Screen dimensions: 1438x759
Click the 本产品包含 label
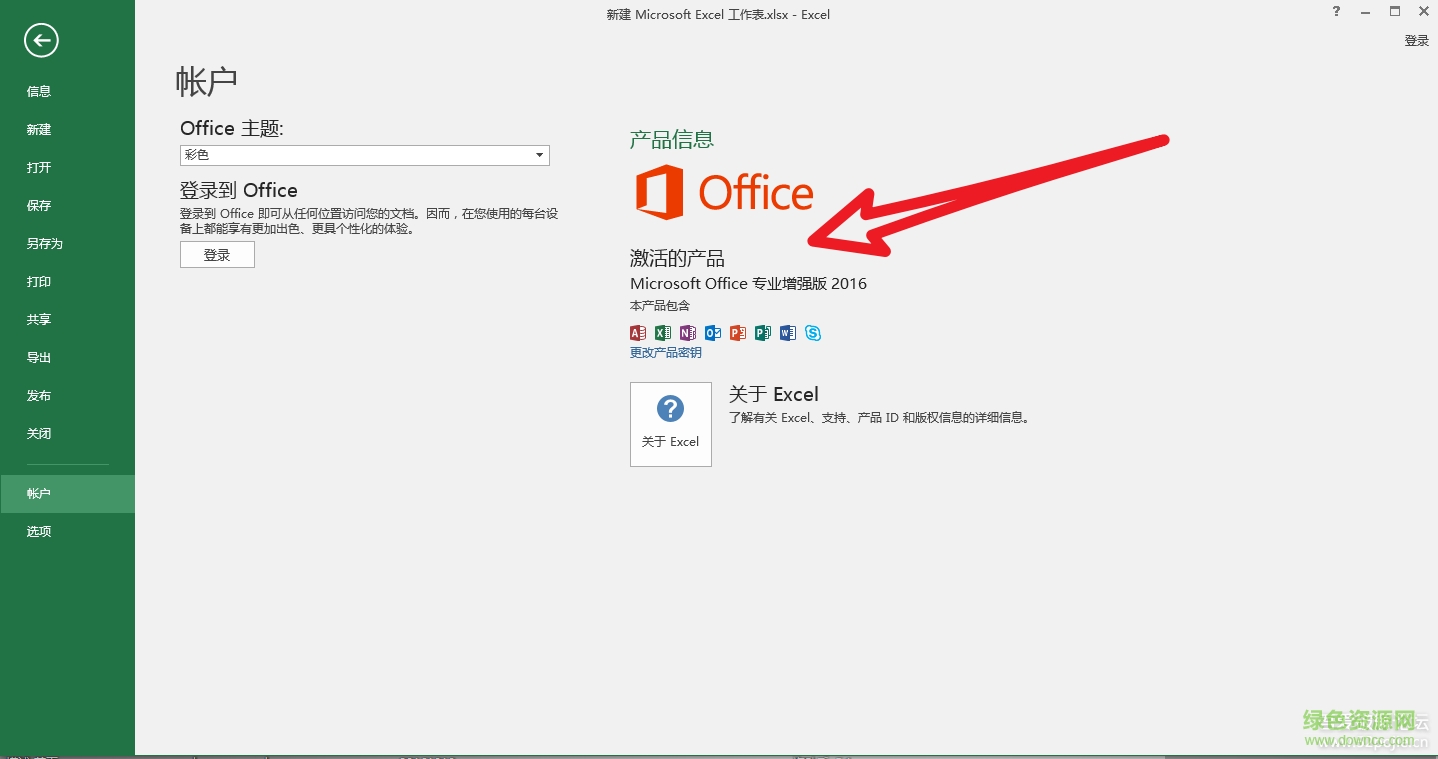(660, 306)
